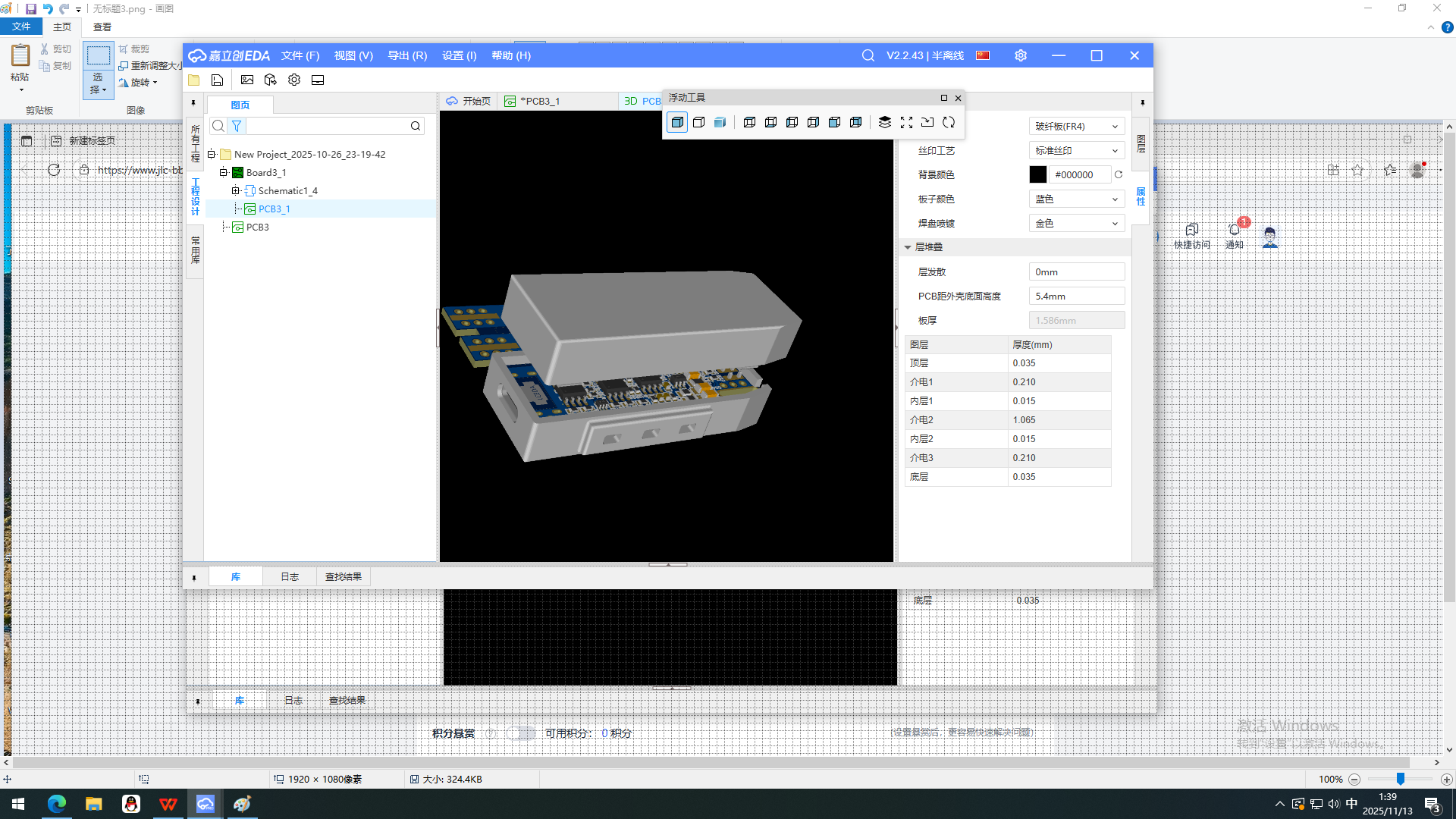Click the circular refresh icon in floating tools
The image size is (1456, 819).
[949, 122]
